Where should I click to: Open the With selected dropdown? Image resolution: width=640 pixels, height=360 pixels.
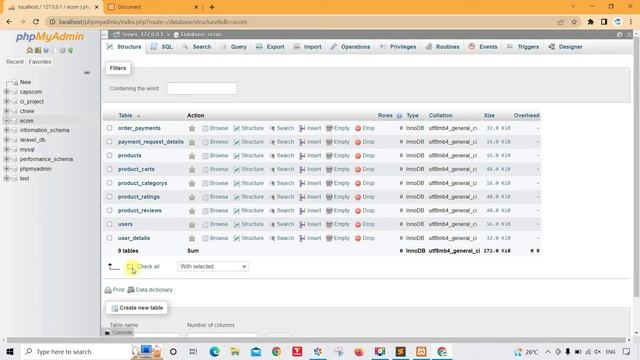click(213, 267)
